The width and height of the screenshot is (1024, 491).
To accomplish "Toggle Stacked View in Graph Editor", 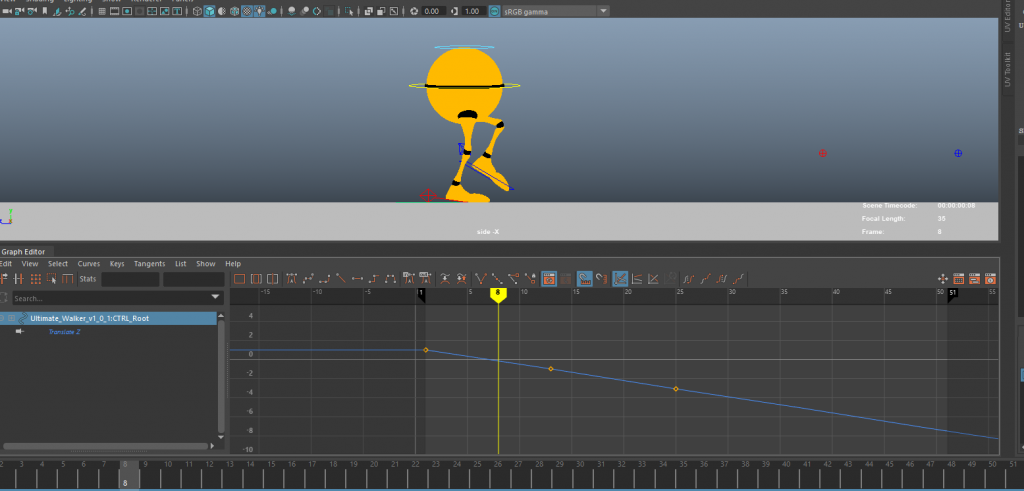I will click(637, 279).
